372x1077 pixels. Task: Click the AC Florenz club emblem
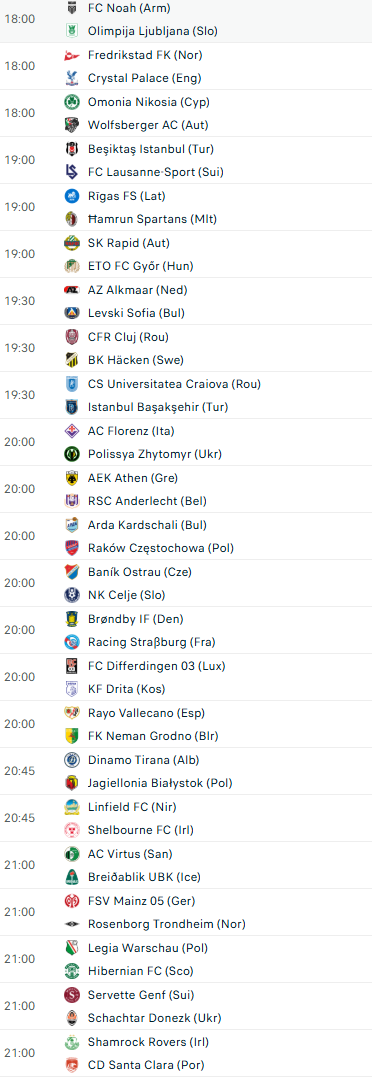click(x=71, y=431)
